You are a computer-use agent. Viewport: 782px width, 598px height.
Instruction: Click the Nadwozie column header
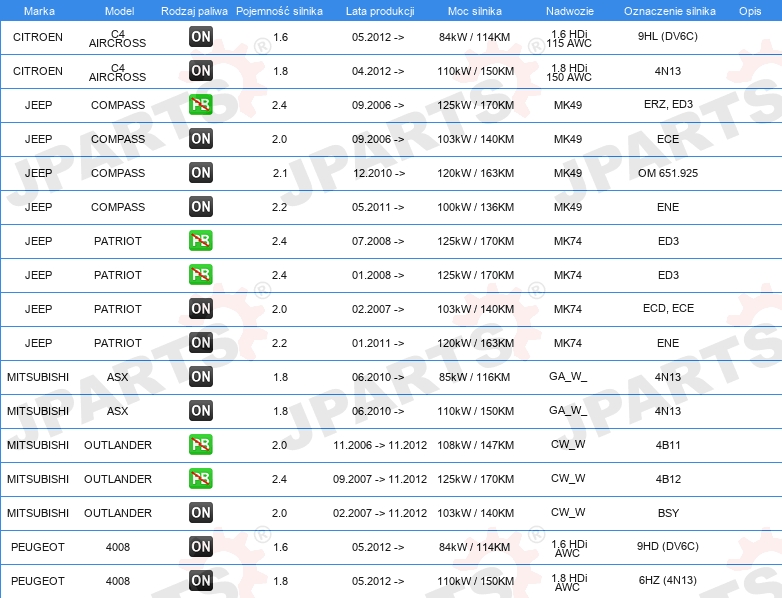click(570, 11)
